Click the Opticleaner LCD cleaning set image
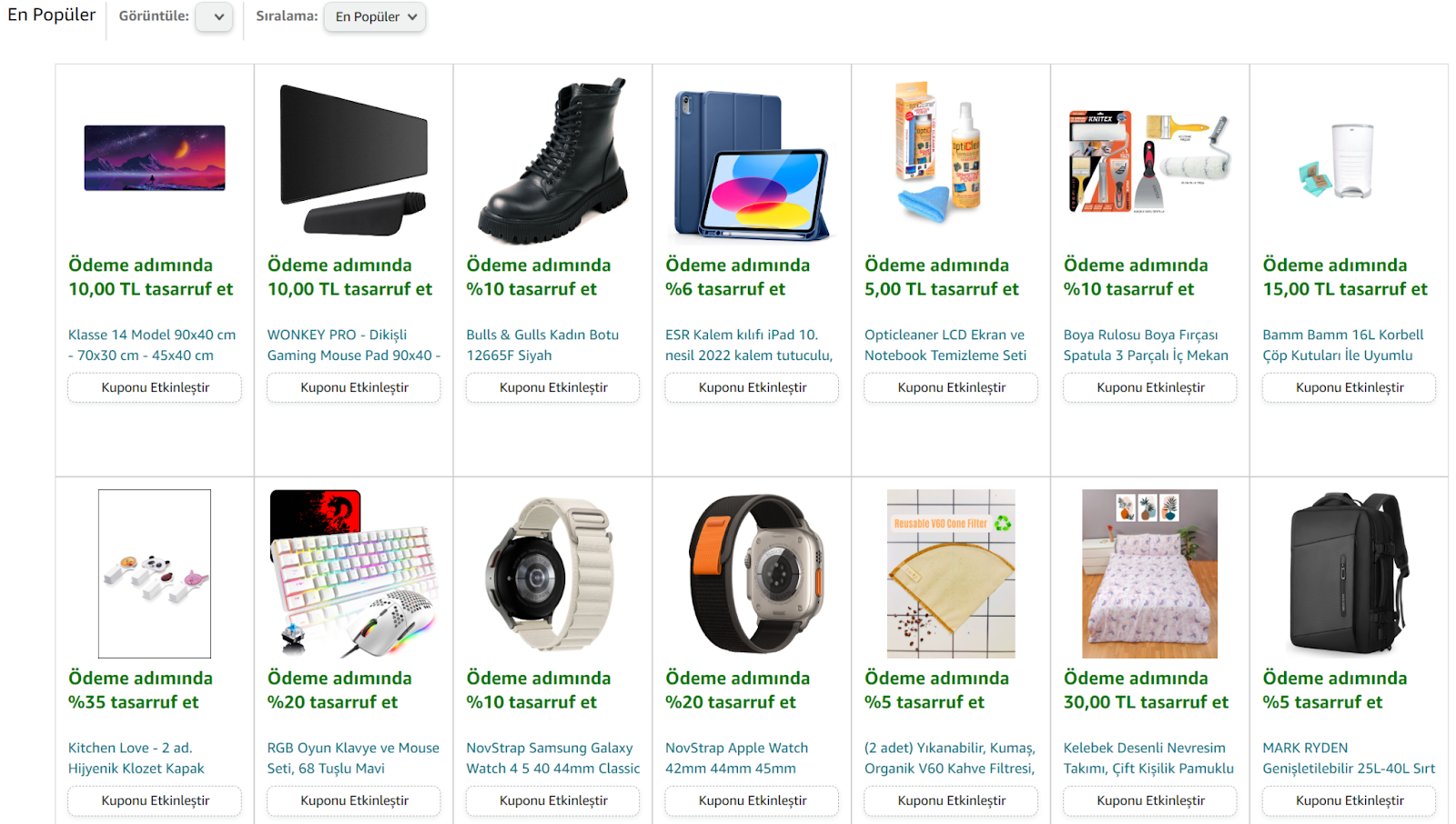 coord(940,152)
